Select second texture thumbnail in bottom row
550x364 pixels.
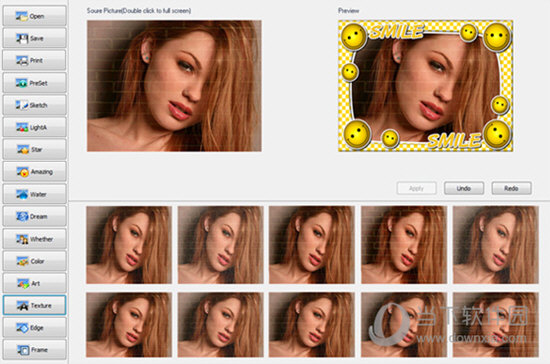click(221, 325)
